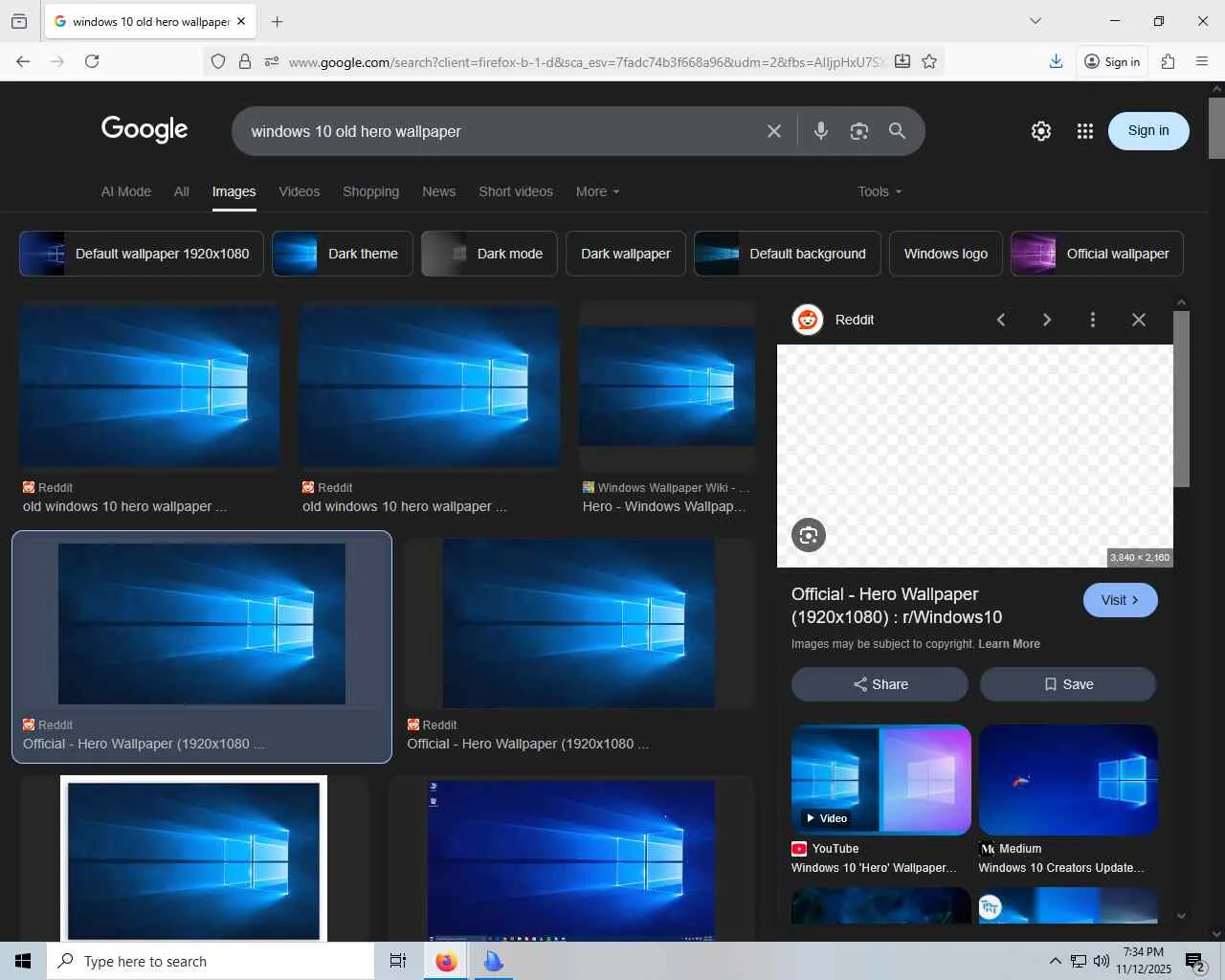Go back to the previous page
The height and width of the screenshot is (980, 1225).
click(x=23, y=61)
